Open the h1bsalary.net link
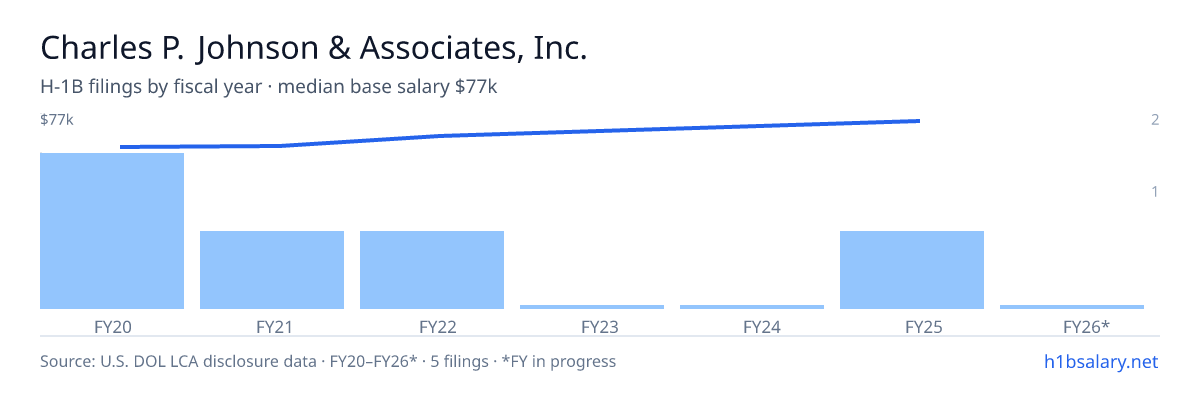Image resolution: width=1200 pixels, height=400 pixels. (1100, 361)
